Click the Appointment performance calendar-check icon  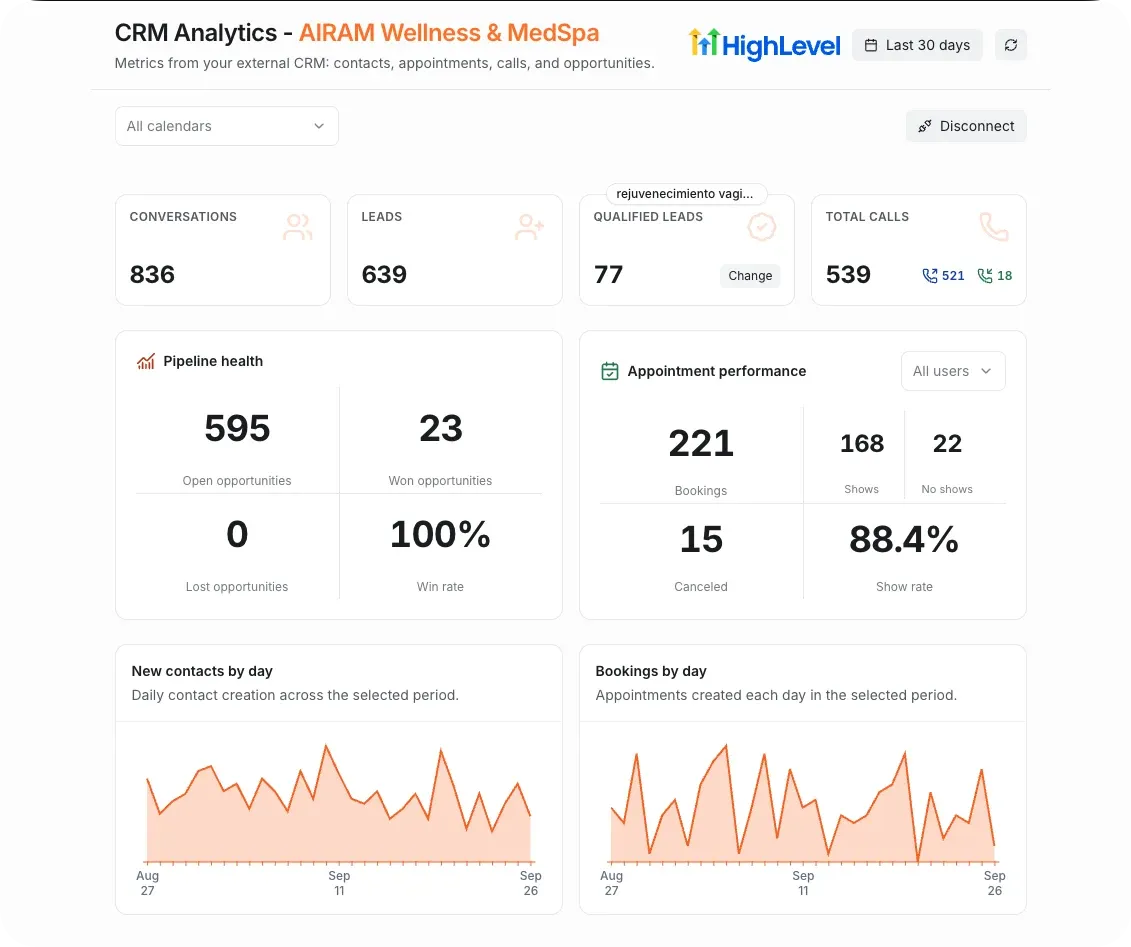tap(609, 371)
